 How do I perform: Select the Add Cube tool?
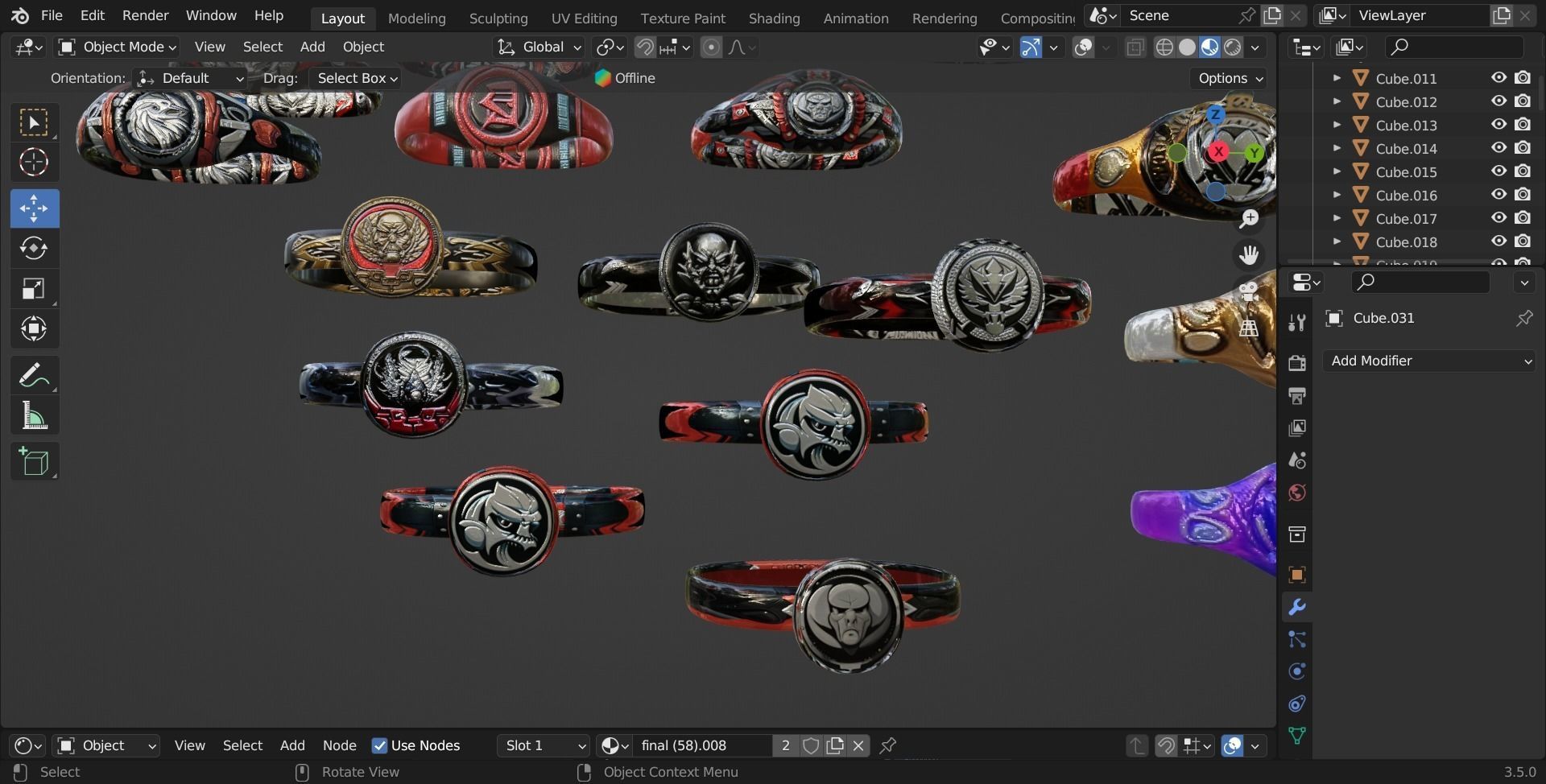click(34, 461)
